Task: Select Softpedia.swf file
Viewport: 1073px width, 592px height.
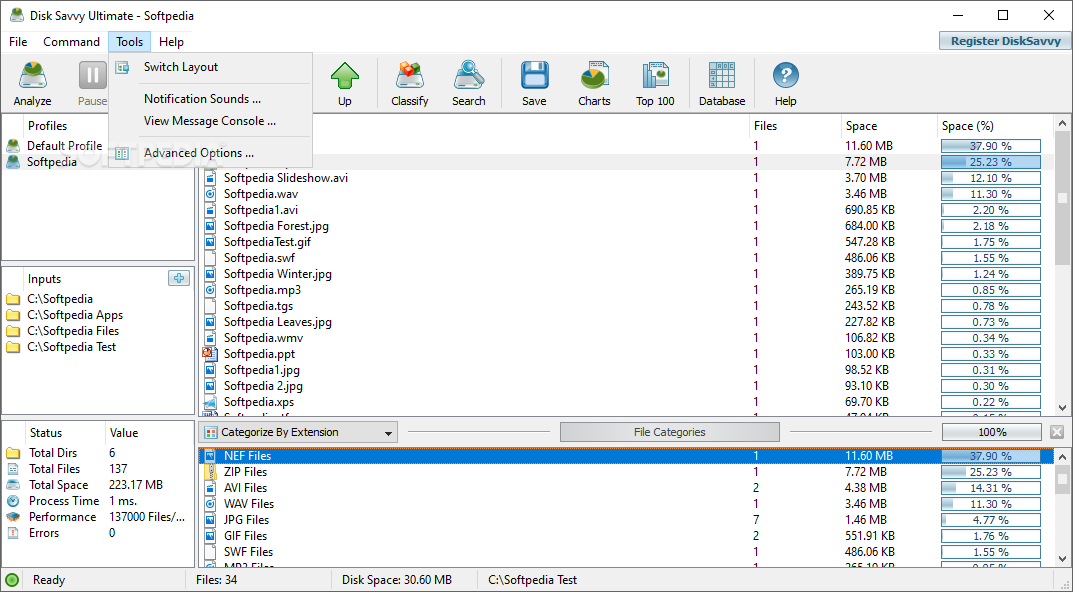Action: [x=259, y=258]
